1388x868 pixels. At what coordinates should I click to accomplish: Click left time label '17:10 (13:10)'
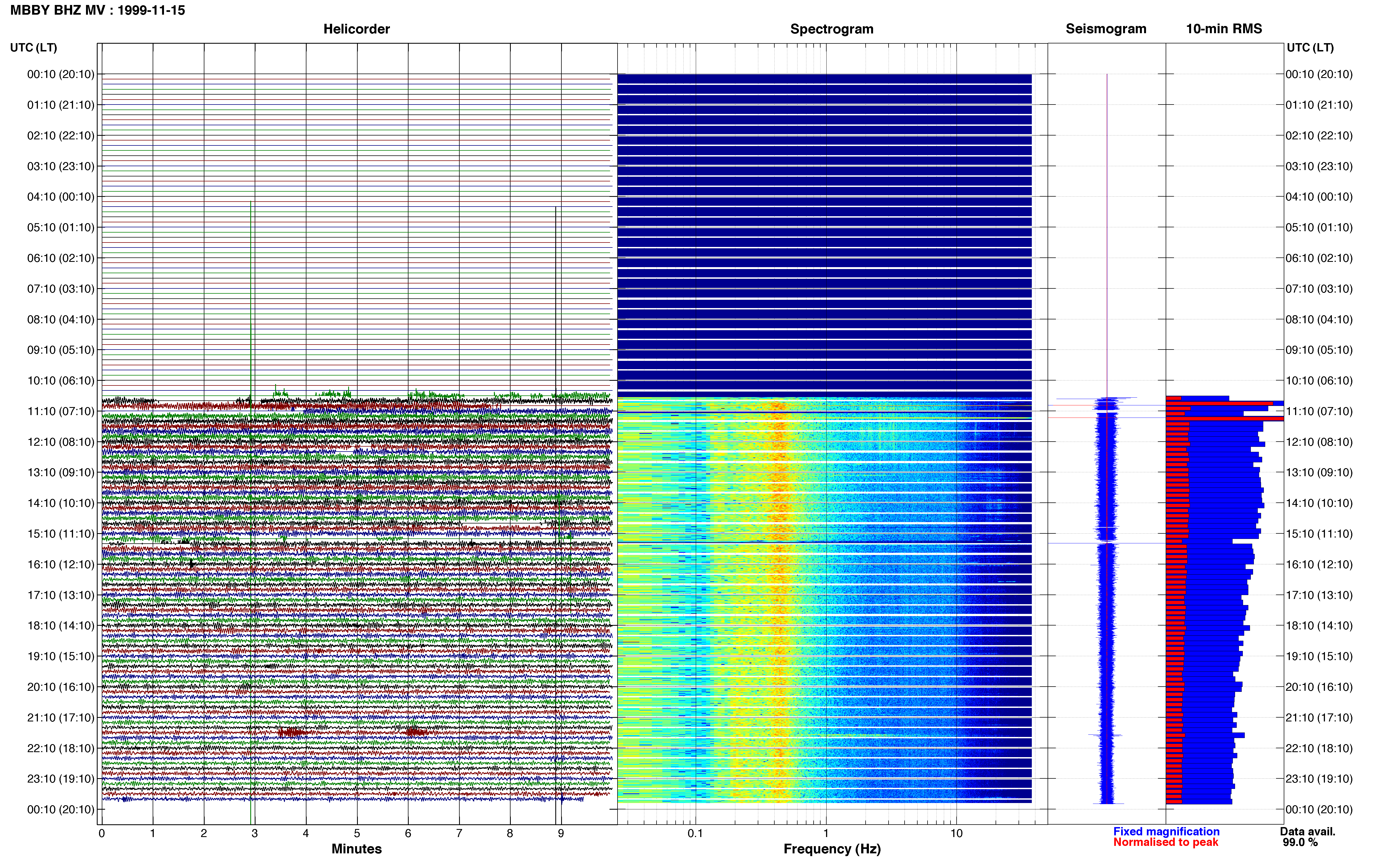click(x=61, y=595)
